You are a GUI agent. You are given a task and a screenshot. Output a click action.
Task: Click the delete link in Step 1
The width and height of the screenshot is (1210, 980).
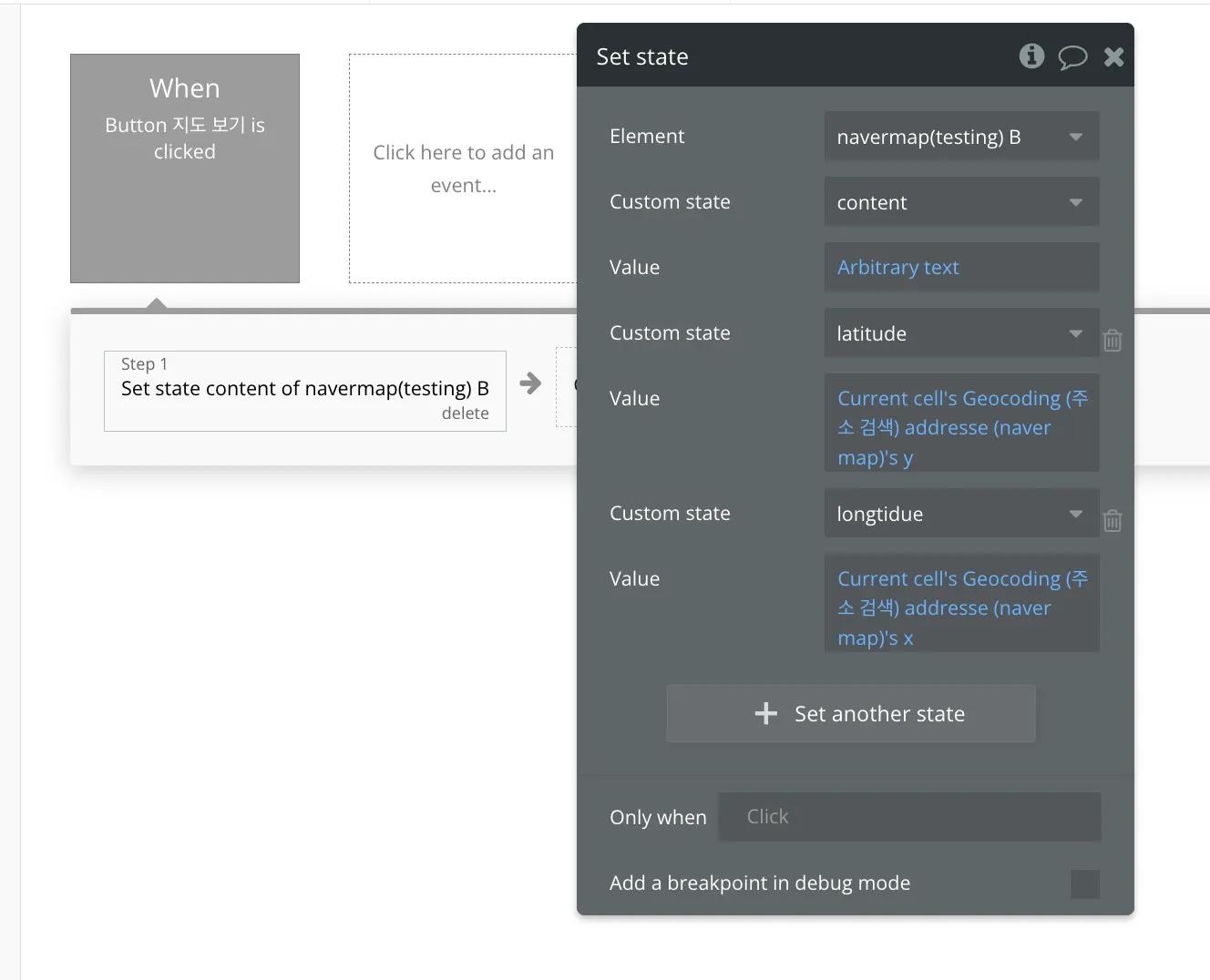point(465,413)
